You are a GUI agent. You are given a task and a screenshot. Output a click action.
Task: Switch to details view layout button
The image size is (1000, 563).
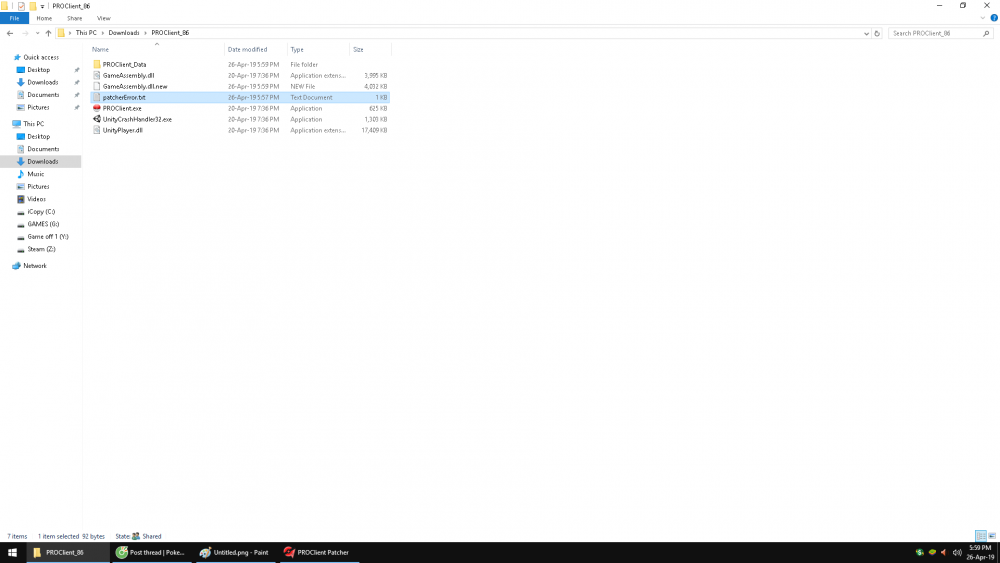(x=980, y=536)
